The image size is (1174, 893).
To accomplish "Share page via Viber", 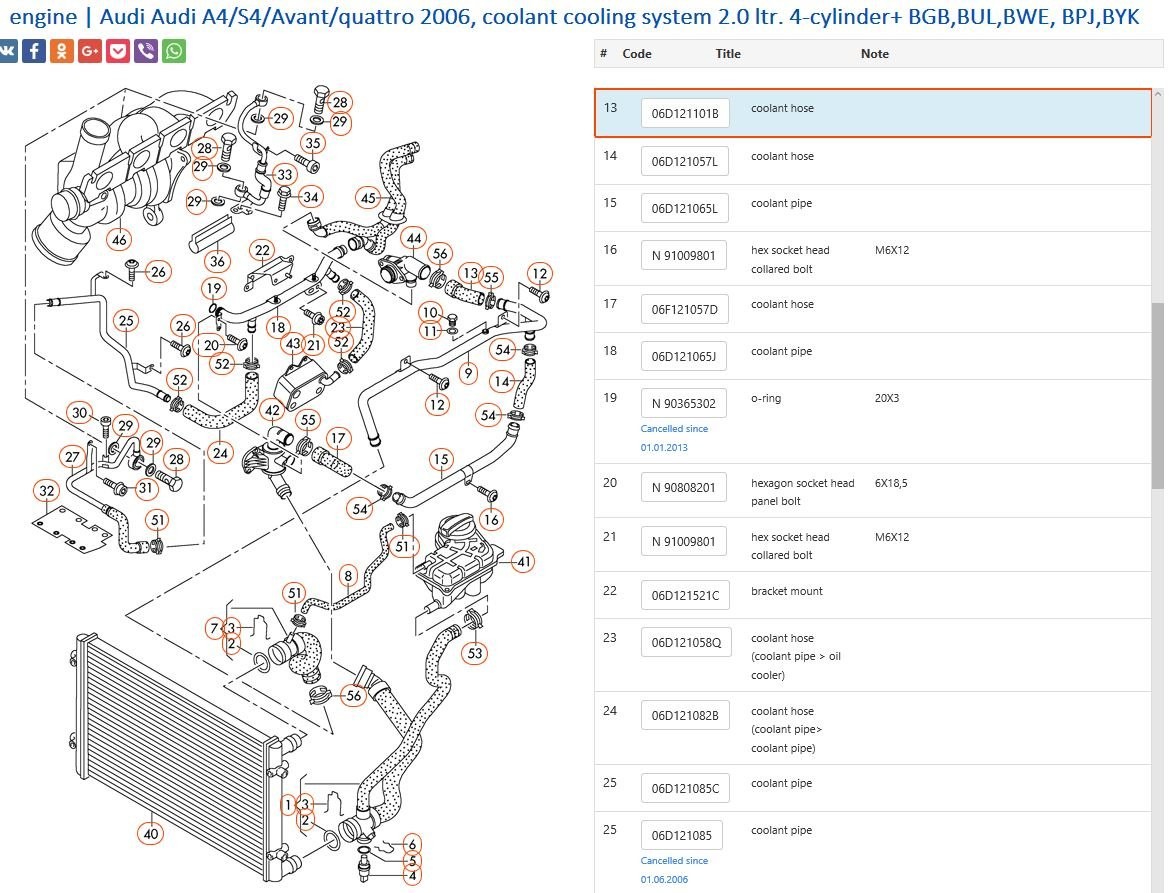I will coord(146,51).
